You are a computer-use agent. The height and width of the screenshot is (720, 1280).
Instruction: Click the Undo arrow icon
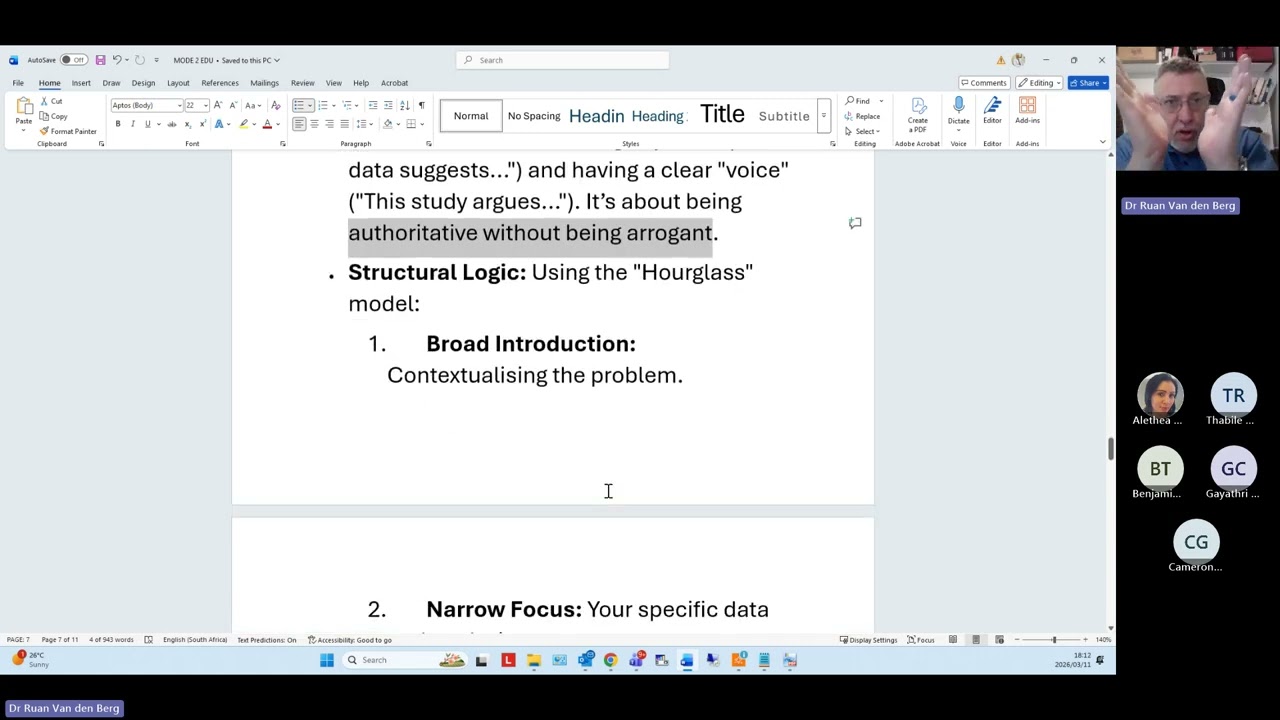[116, 60]
